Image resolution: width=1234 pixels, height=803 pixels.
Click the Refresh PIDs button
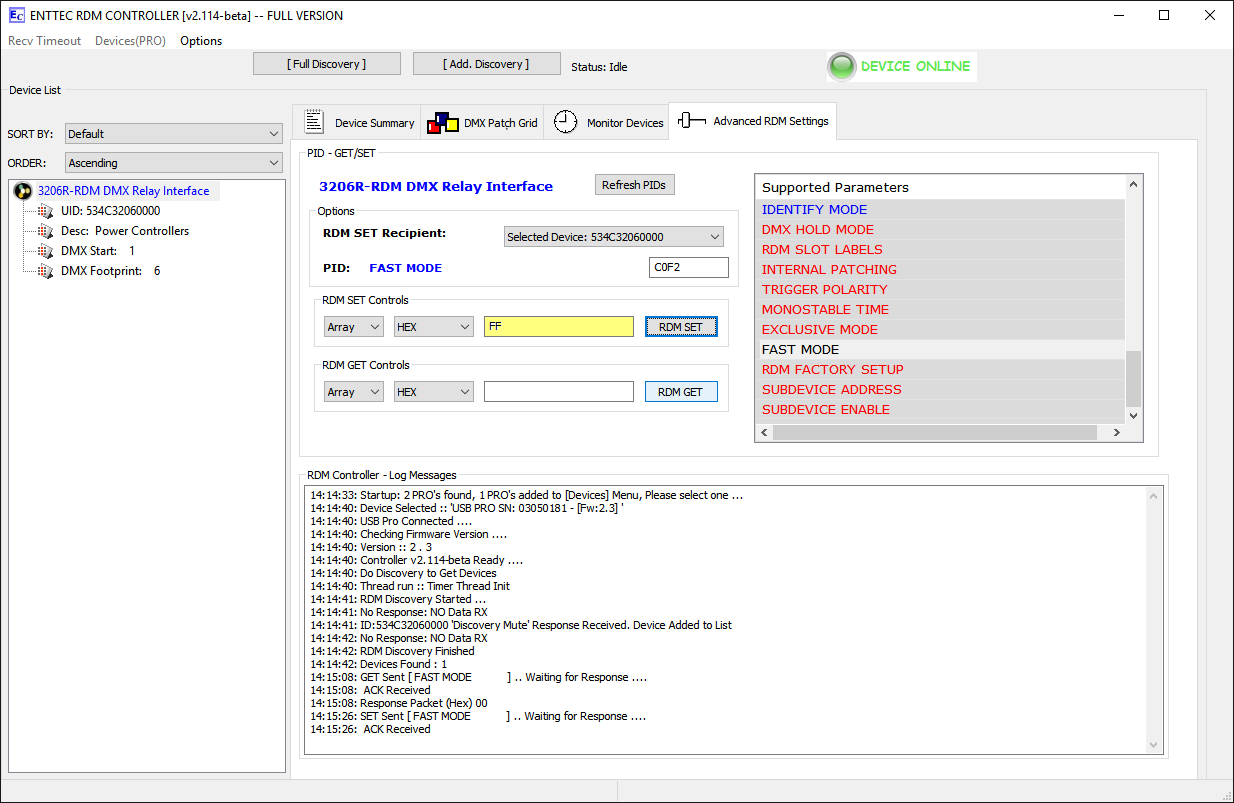click(634, 185)
